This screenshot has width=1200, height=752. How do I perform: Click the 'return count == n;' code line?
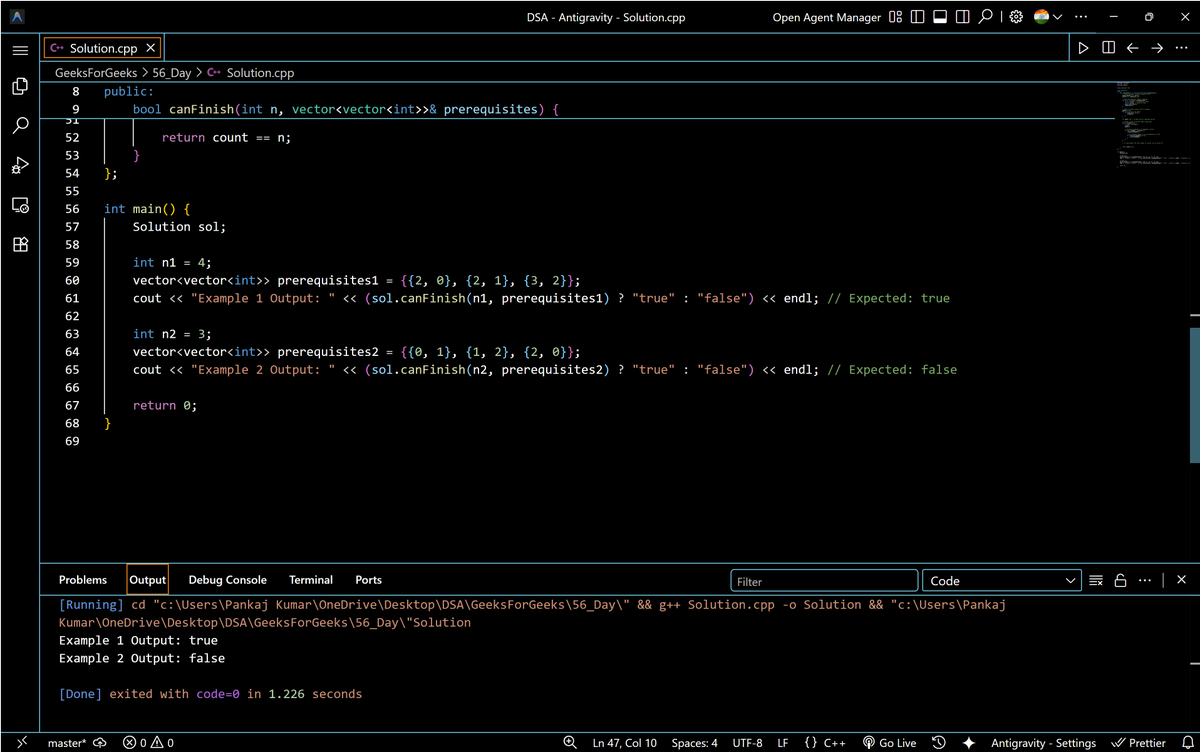pos(226,137)
